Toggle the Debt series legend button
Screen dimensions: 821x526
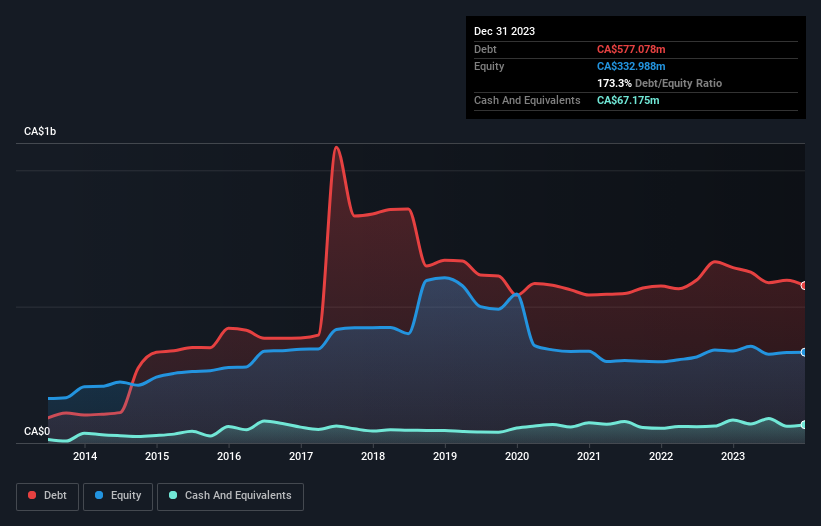48,496
